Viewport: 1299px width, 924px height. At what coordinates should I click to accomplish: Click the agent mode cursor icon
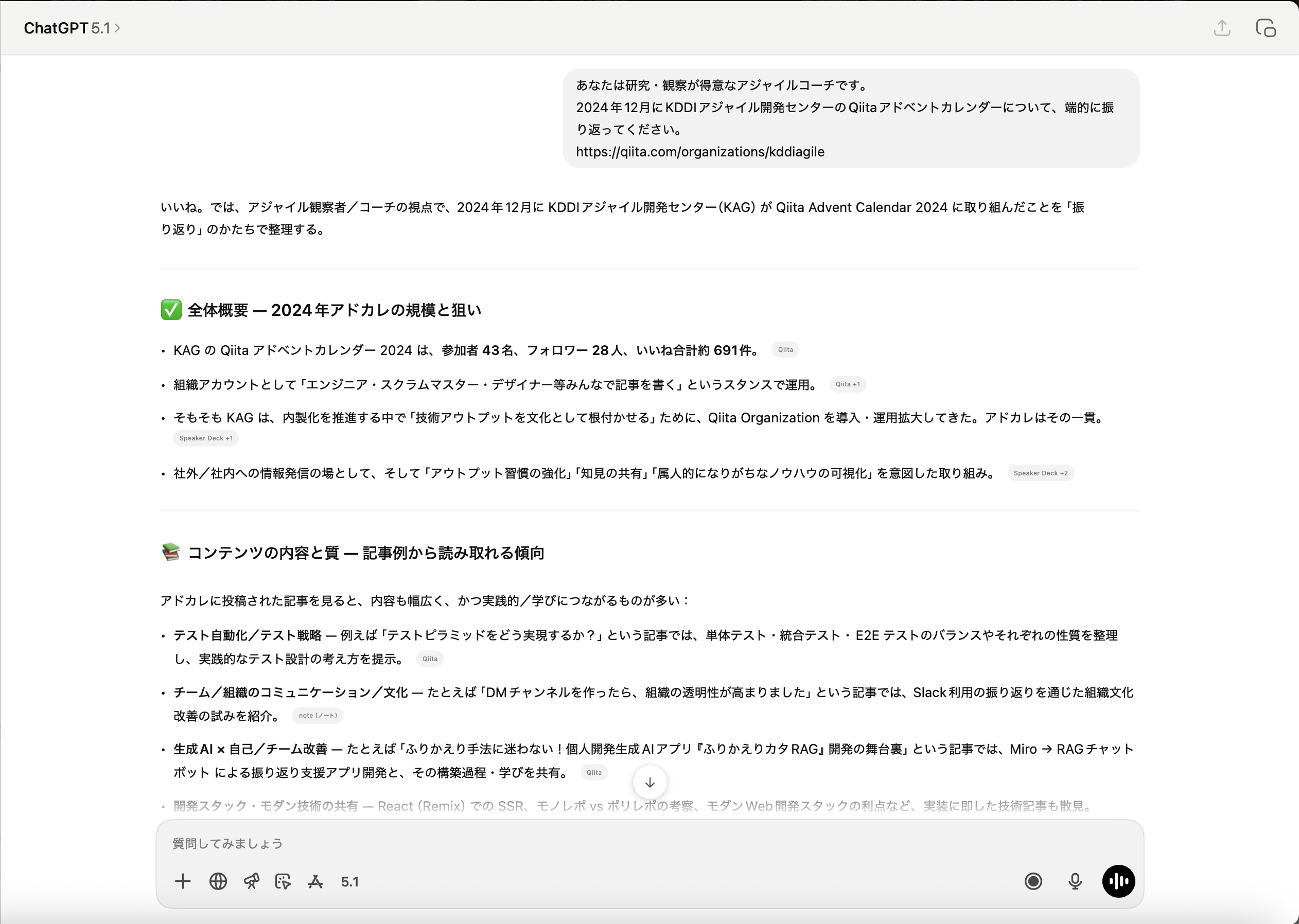click(283, 881)
